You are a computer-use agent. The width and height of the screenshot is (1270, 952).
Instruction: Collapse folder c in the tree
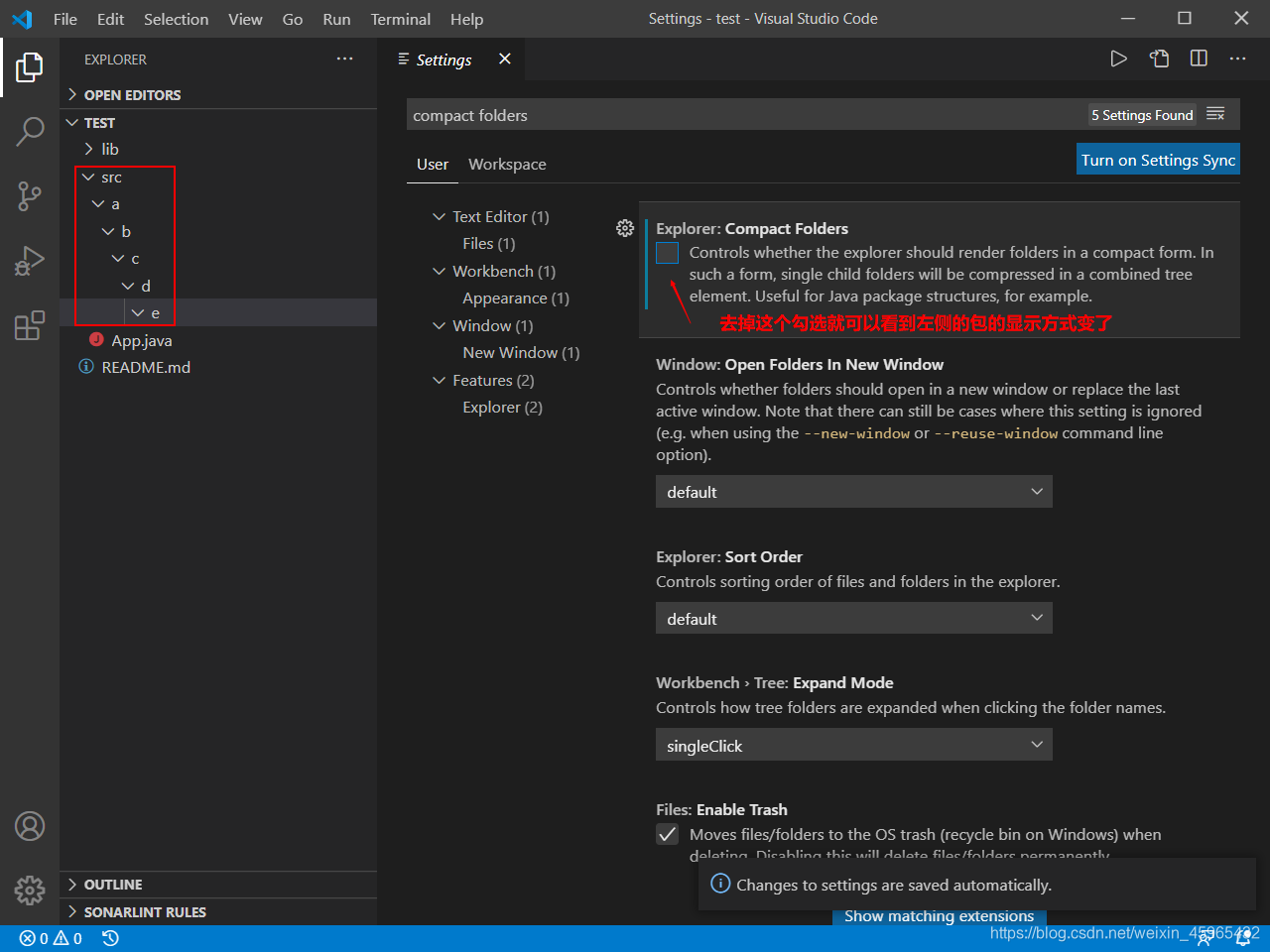(x=218, y=258)
